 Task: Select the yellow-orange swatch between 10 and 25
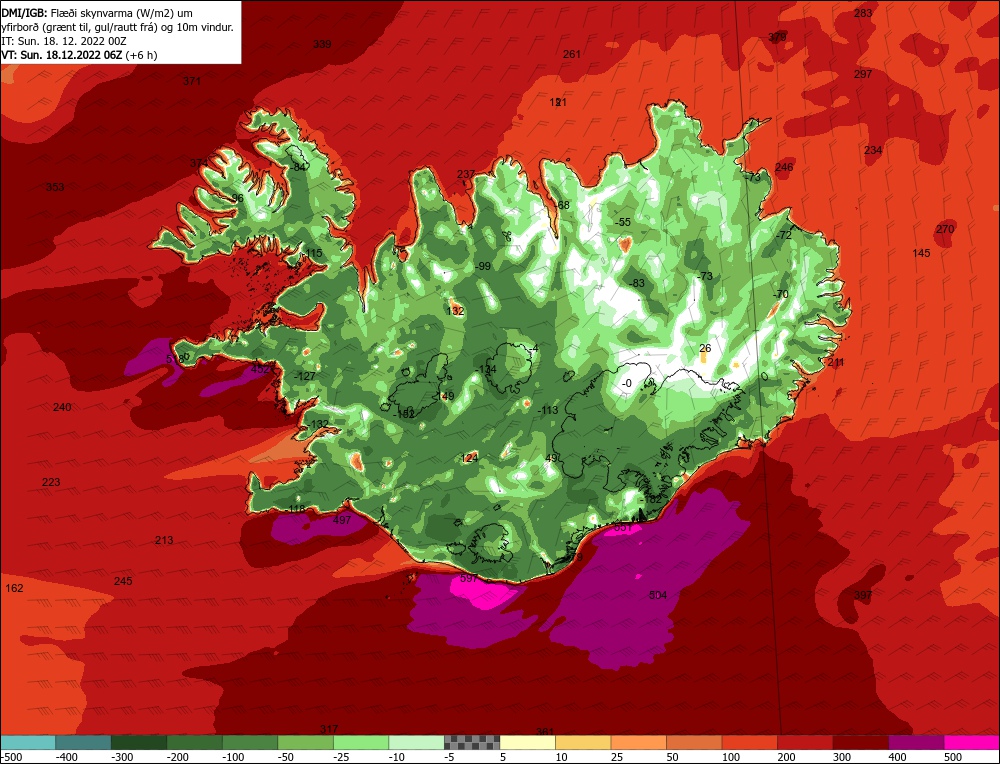tap(583, 742)
